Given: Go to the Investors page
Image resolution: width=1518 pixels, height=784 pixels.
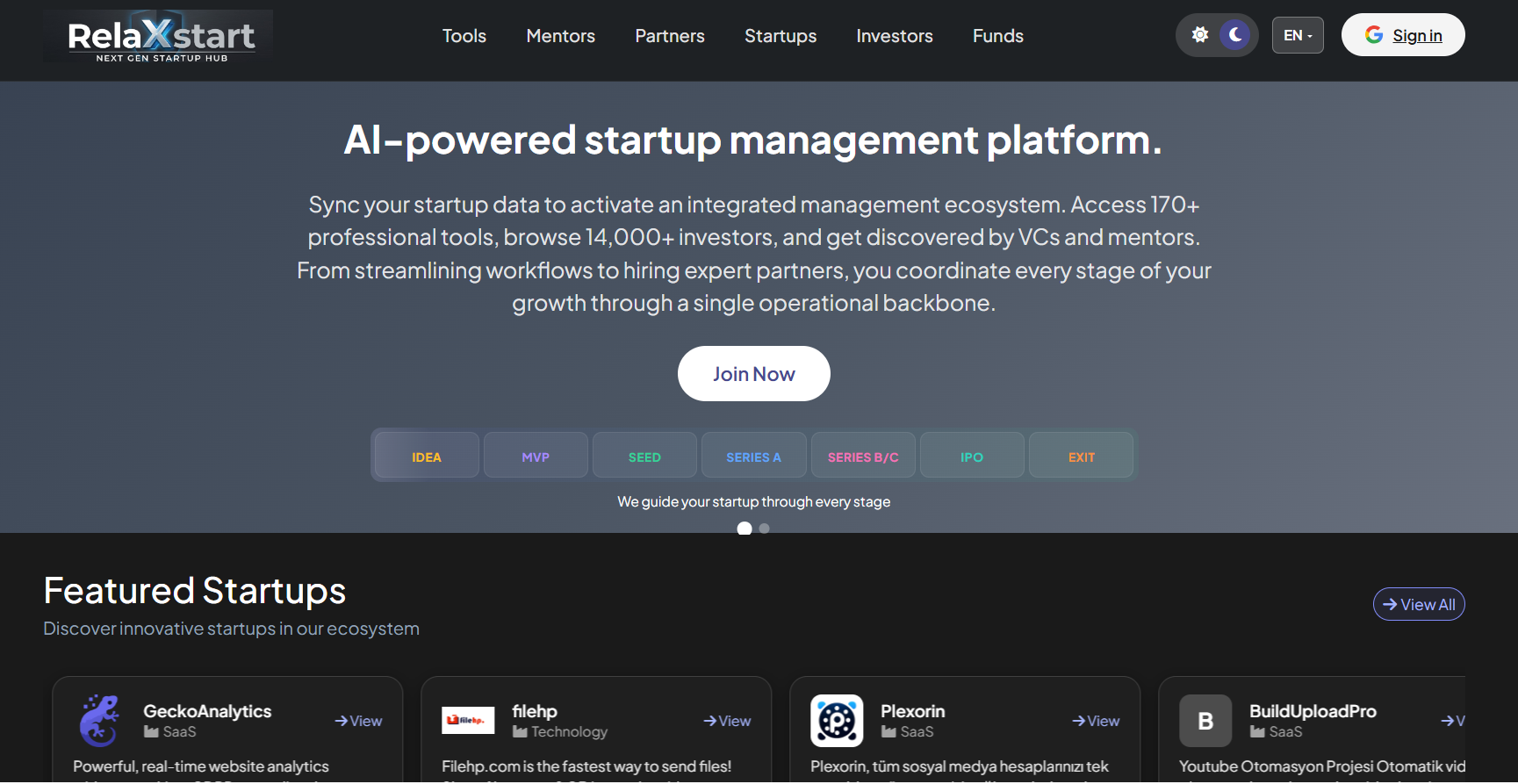Looking at the screenshot, I should click(x=894, y=36).
